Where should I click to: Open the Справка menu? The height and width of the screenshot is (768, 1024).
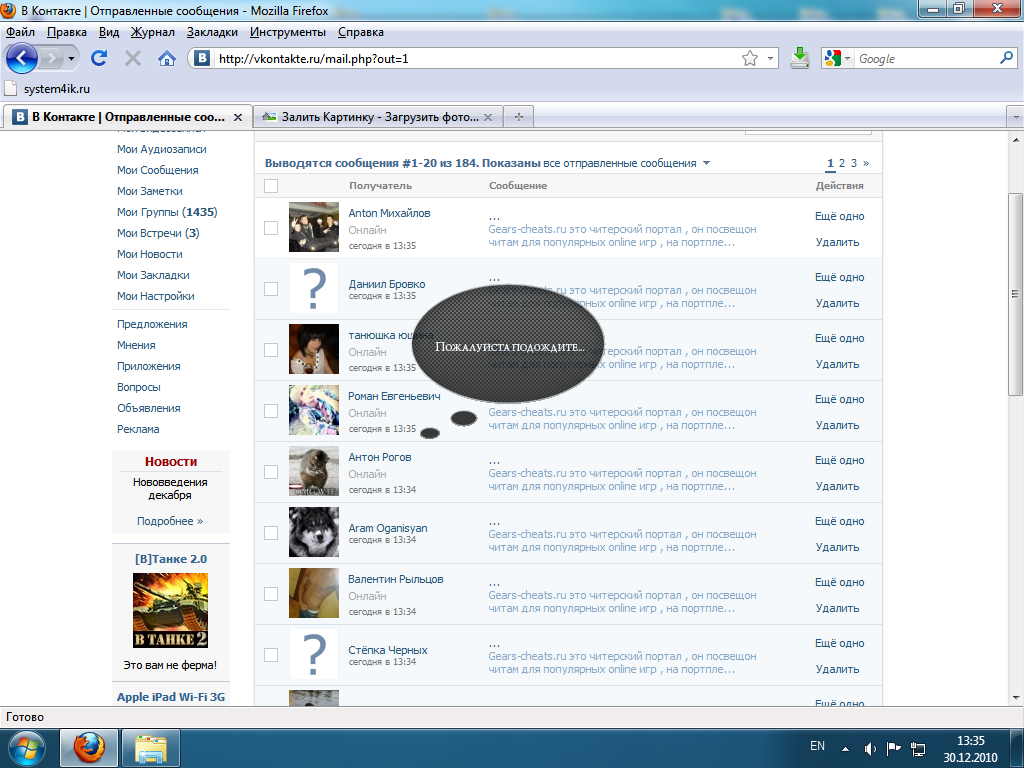pyautogui.click(x=360, y=32)
